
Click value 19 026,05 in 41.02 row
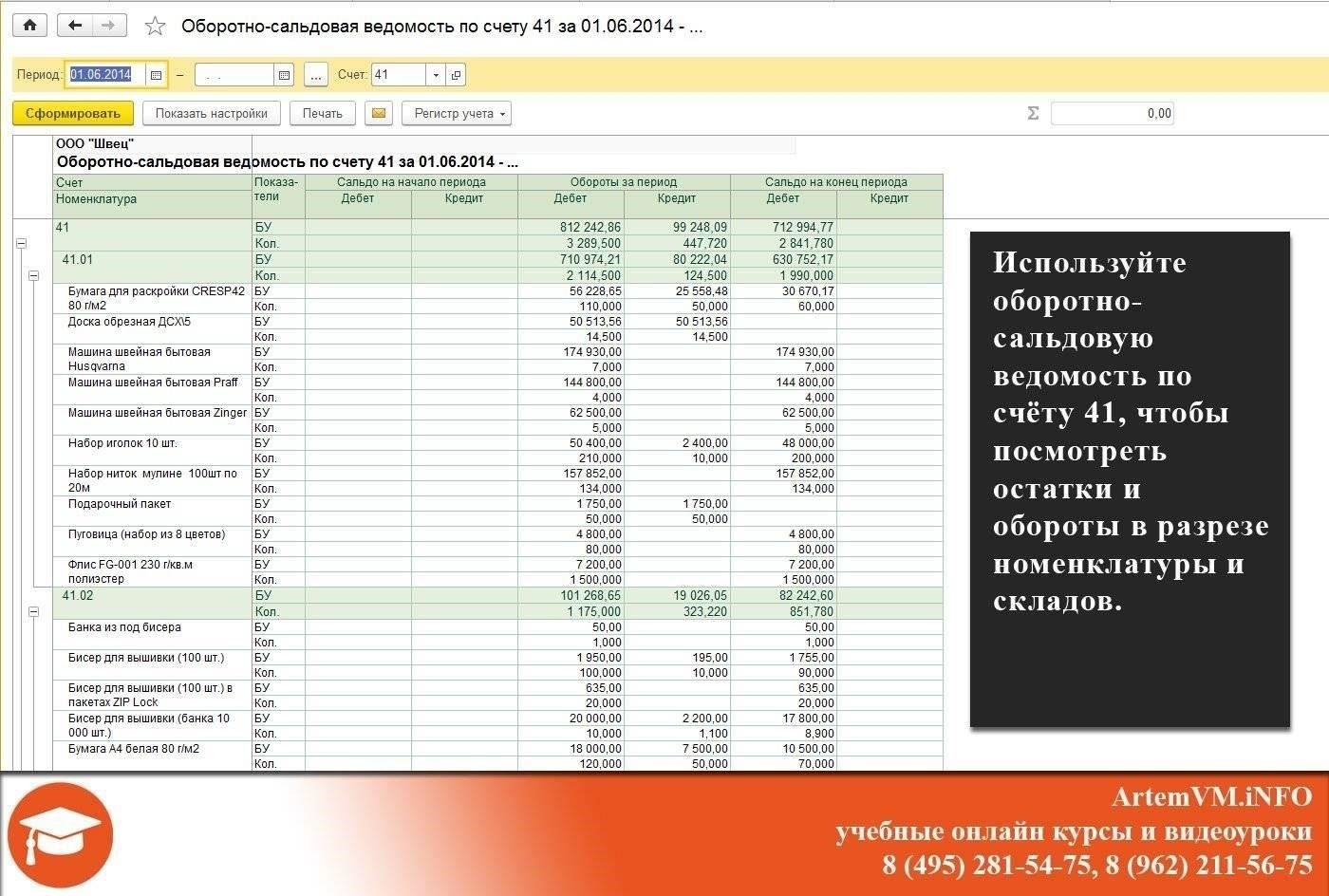[702, 596]
